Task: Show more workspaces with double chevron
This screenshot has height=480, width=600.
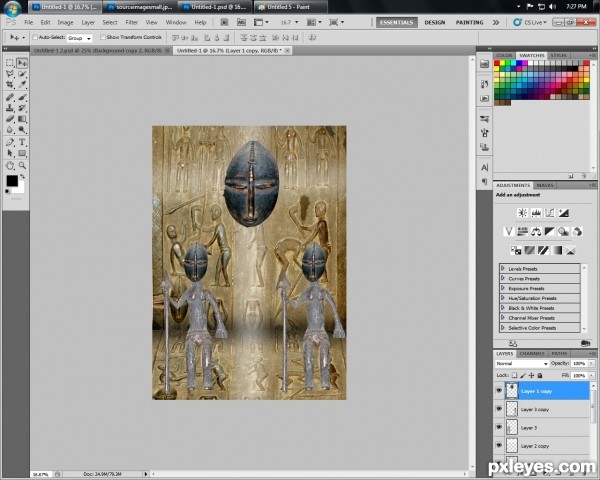Action: click(x=496, y=22)
